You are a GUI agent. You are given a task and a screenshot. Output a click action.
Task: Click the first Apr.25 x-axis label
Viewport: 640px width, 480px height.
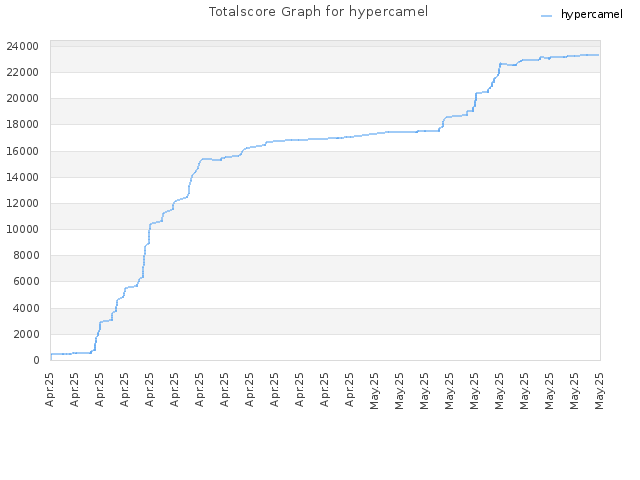50,390
